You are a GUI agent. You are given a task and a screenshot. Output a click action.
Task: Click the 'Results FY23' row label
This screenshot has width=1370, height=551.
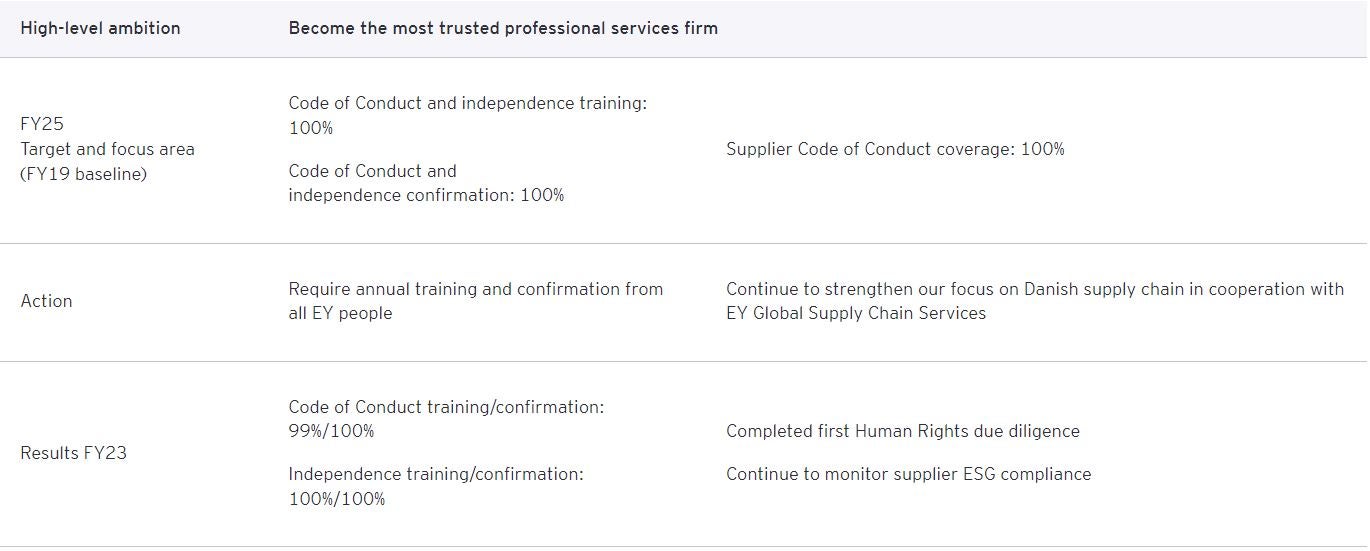click(73, 453)
